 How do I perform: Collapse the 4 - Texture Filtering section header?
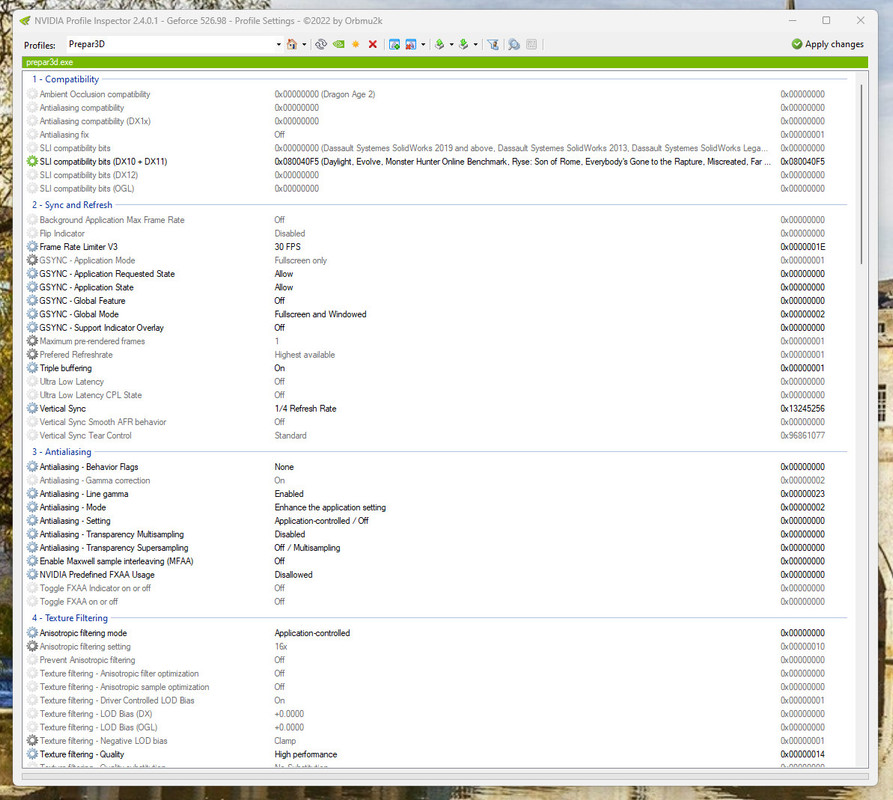[69, 618]
